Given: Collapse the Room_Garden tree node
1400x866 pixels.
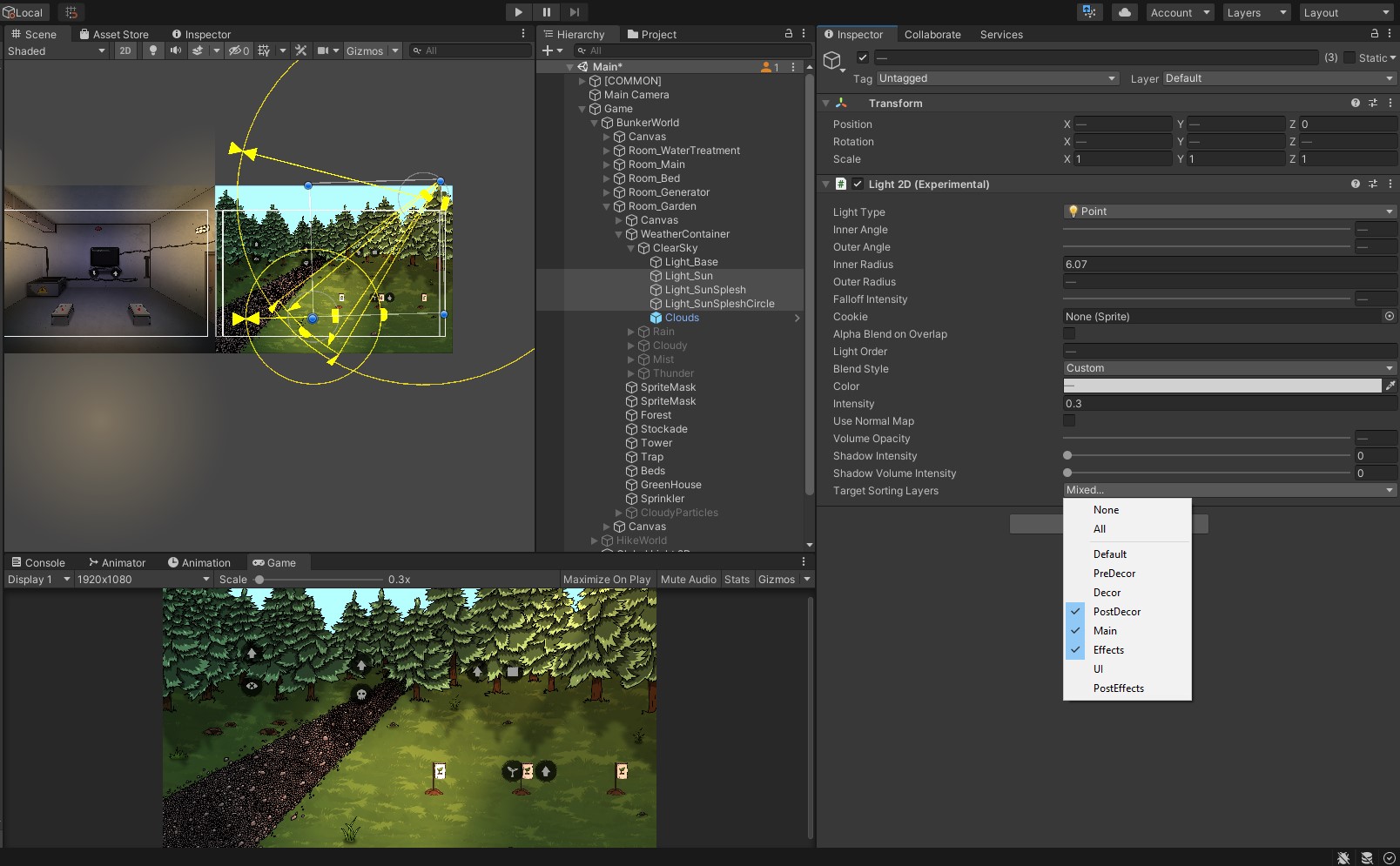Looking at the screenshot, I should 607,206.
